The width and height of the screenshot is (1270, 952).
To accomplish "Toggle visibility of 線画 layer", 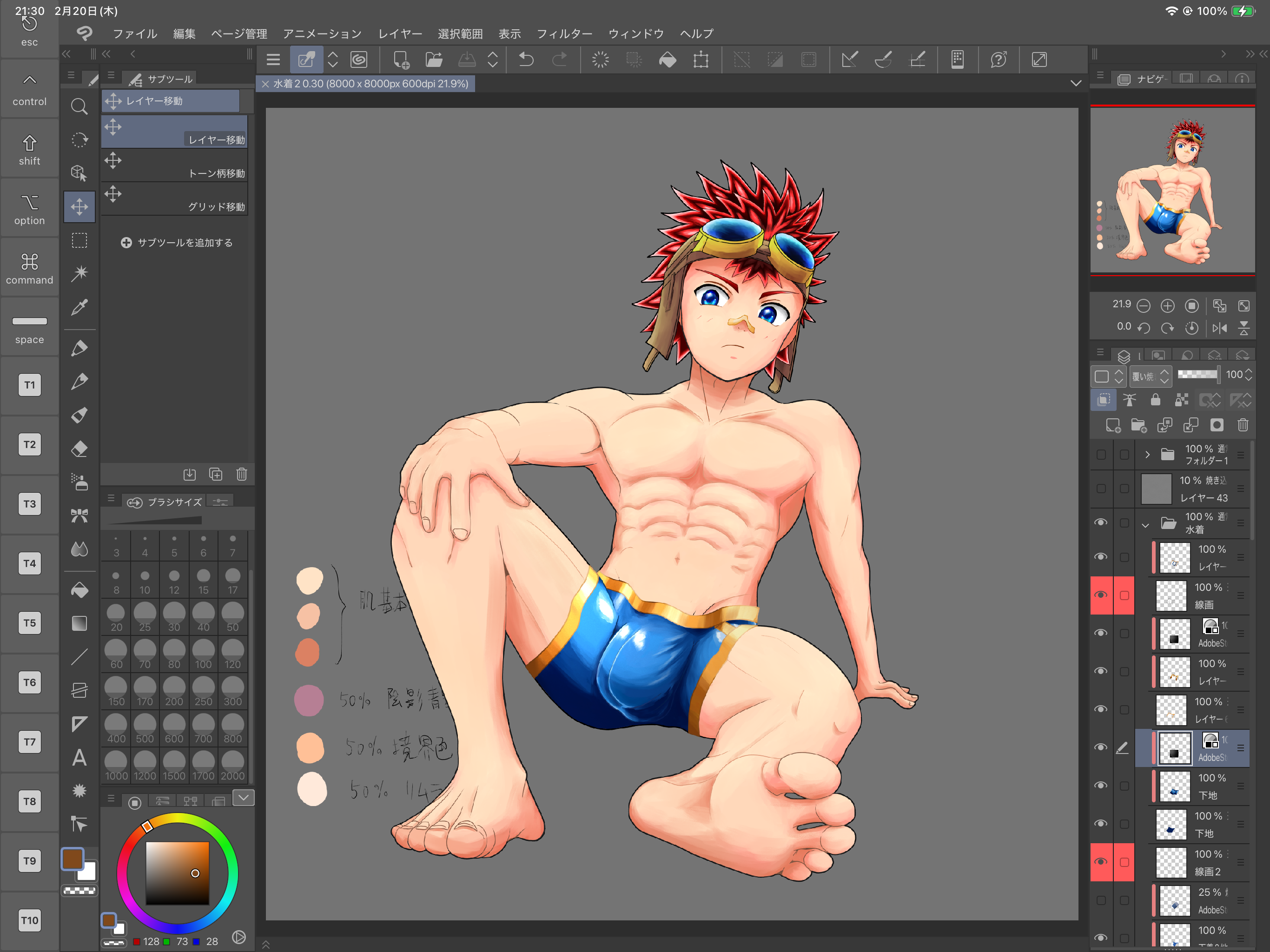I will (x=1101, y=595).
